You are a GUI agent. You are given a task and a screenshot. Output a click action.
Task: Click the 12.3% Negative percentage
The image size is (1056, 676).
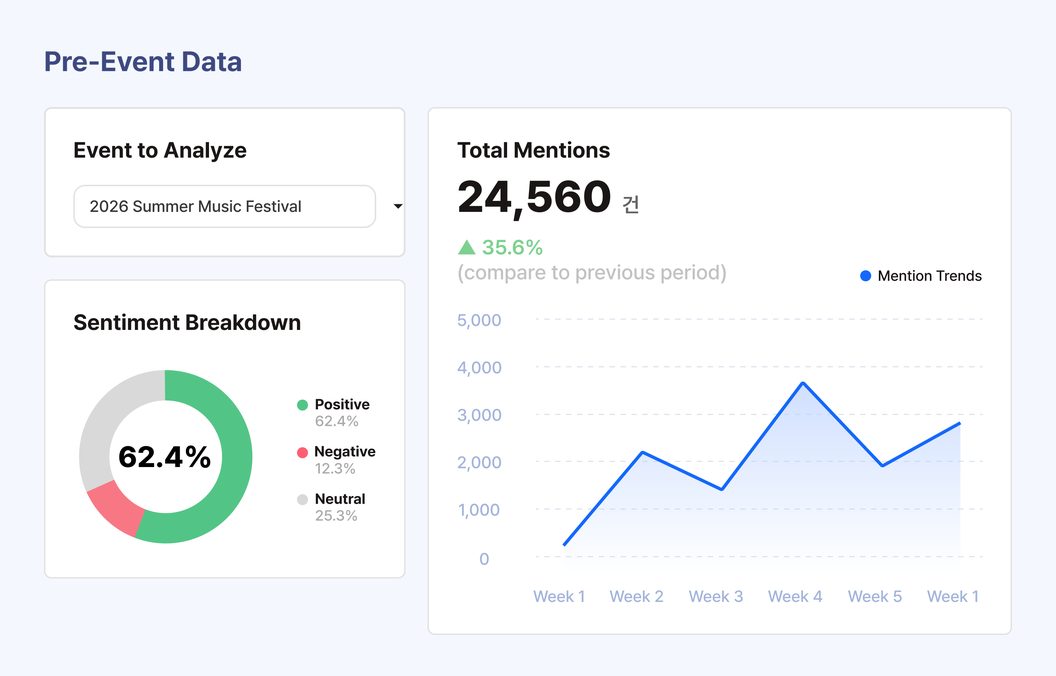pos(335,469)
